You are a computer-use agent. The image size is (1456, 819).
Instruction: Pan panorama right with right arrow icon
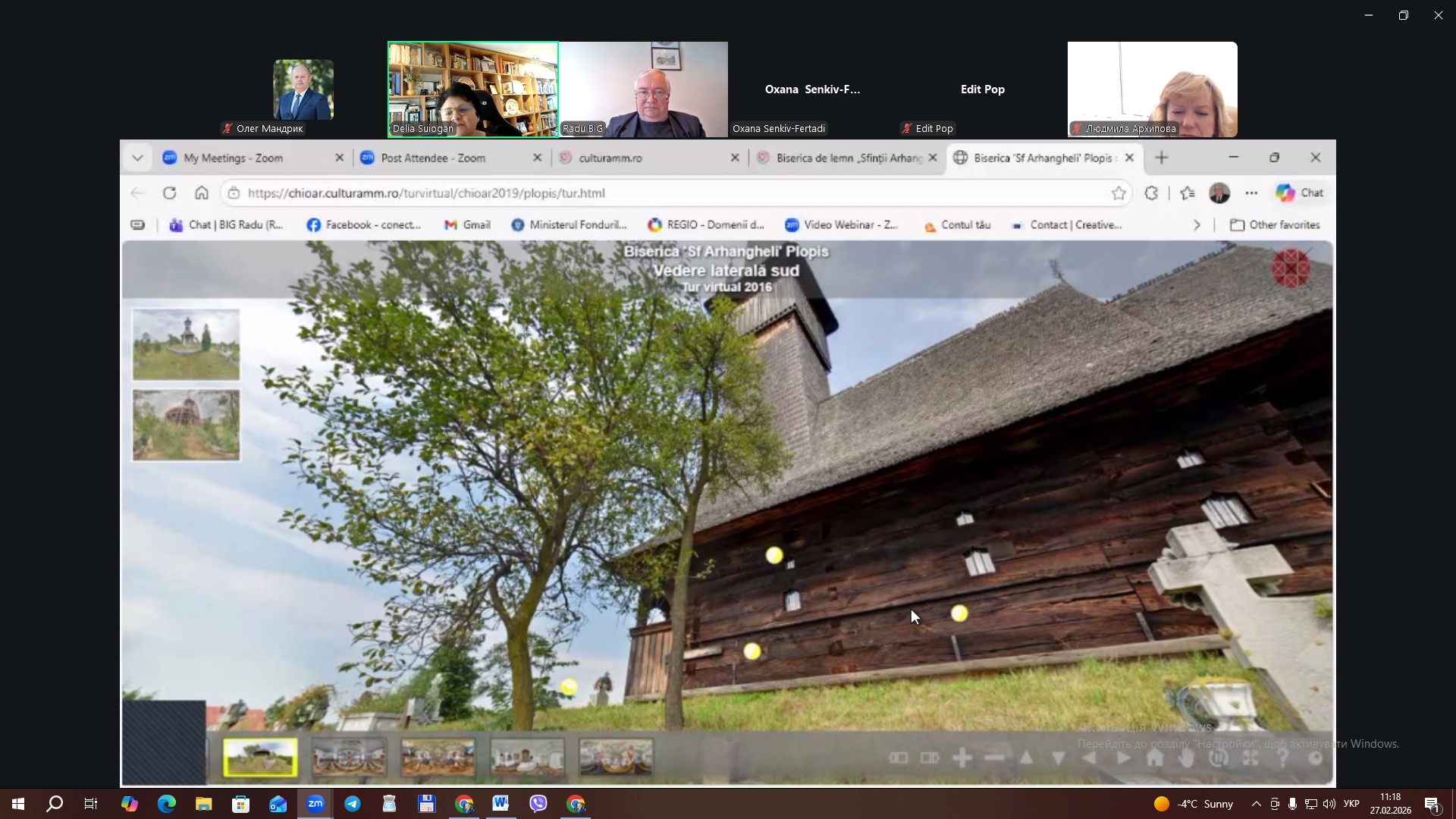(x=1123, y=758)
